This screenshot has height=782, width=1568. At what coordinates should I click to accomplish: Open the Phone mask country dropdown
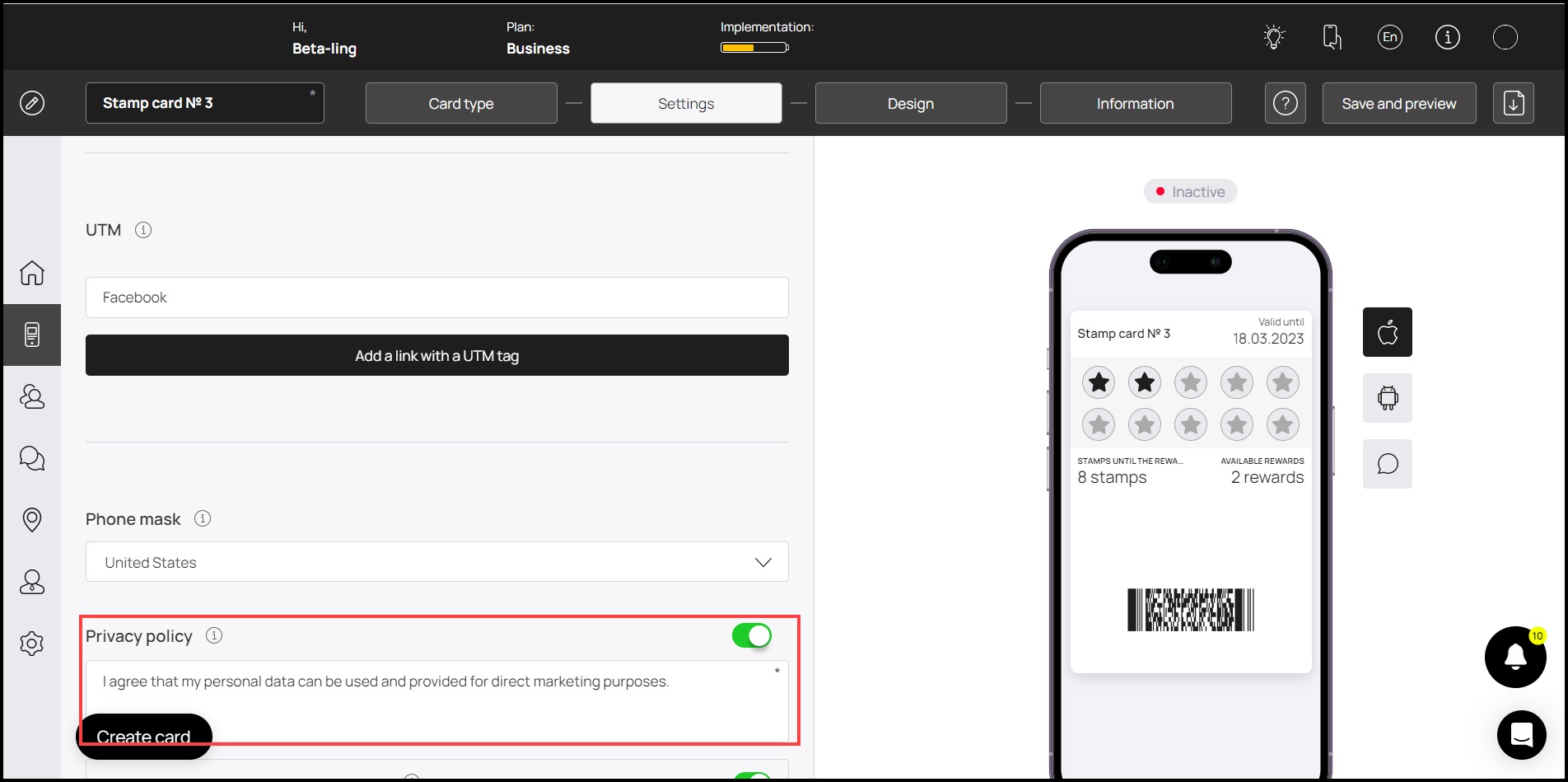[437, 562]
